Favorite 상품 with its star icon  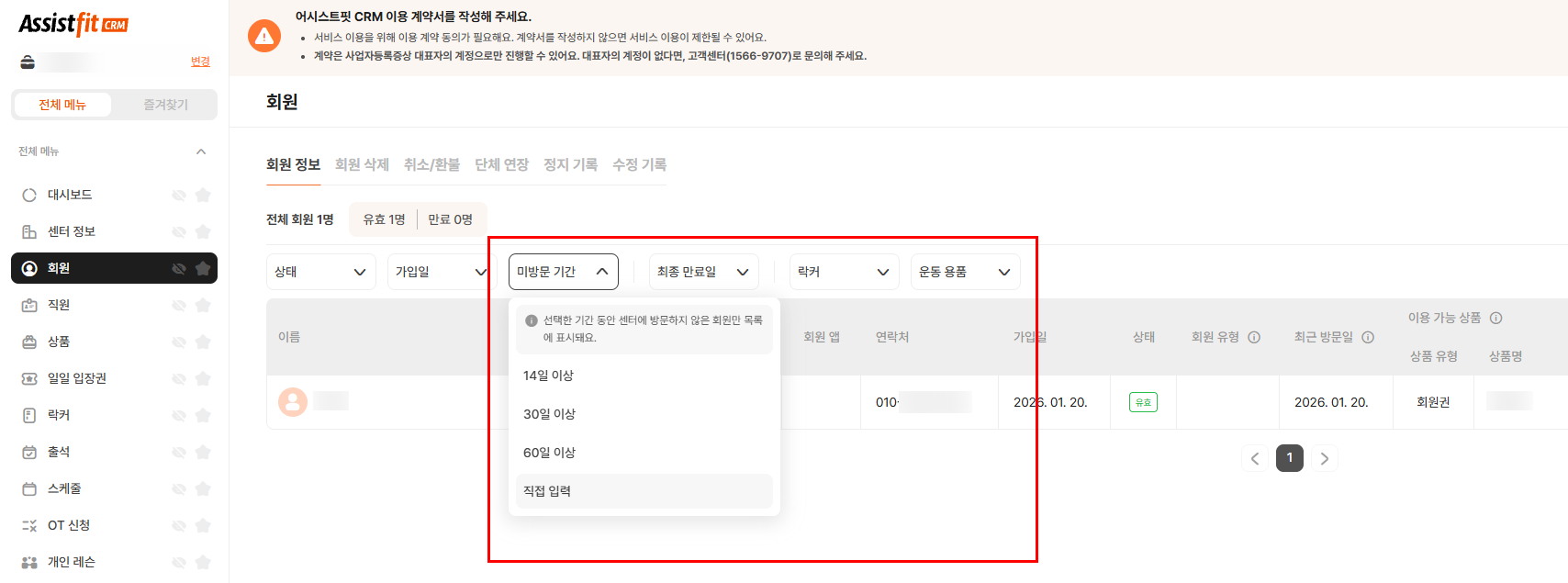point(203,342)
